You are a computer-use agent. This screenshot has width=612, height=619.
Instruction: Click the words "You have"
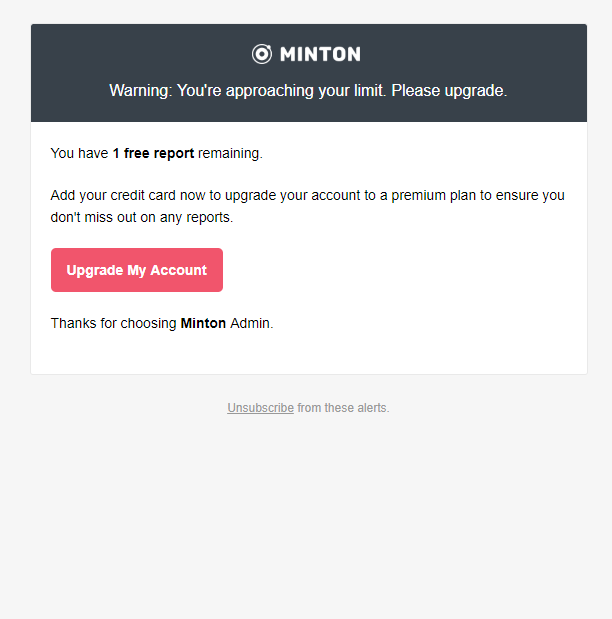(79, 154)
